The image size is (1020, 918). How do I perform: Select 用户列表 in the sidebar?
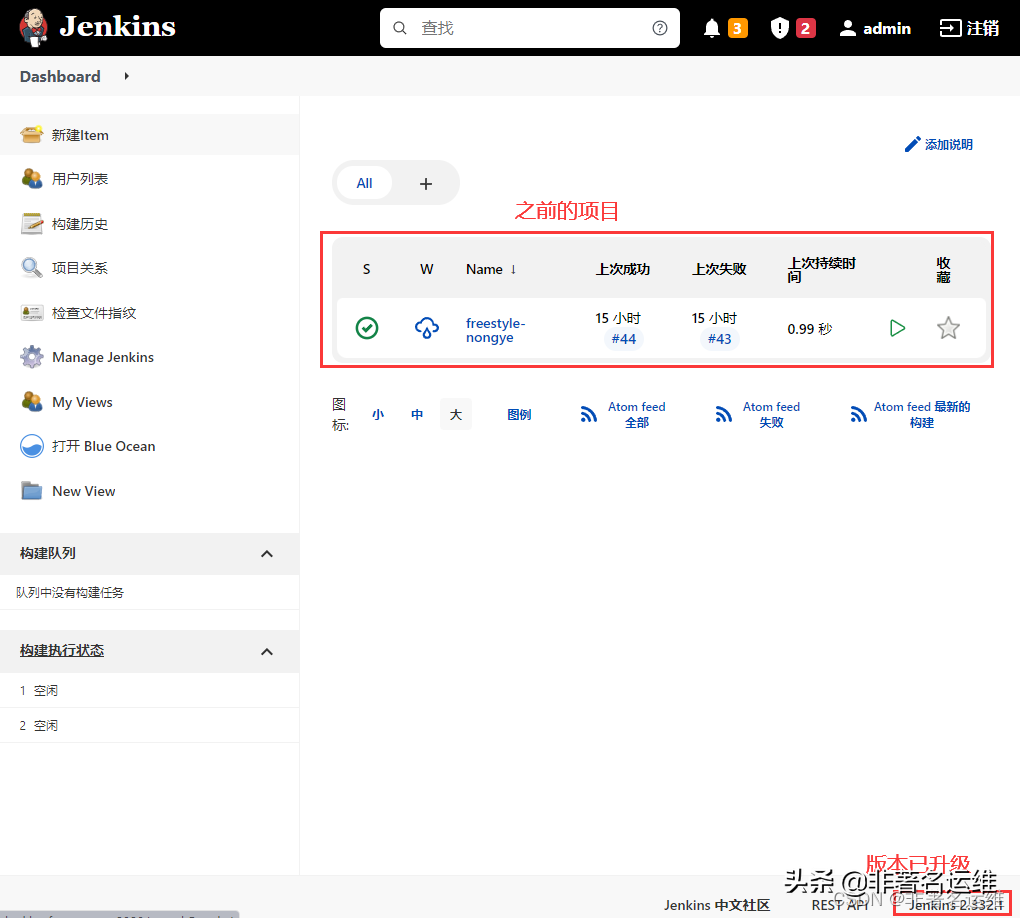75,178
